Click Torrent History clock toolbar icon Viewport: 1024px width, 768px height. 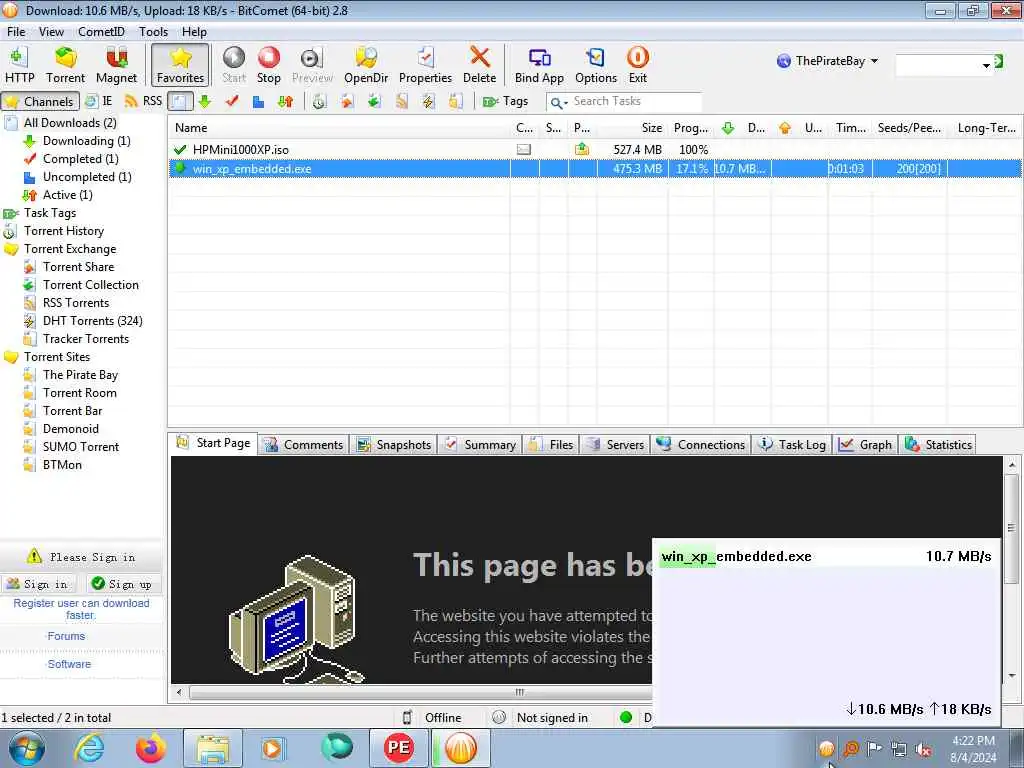pos(319,101)
